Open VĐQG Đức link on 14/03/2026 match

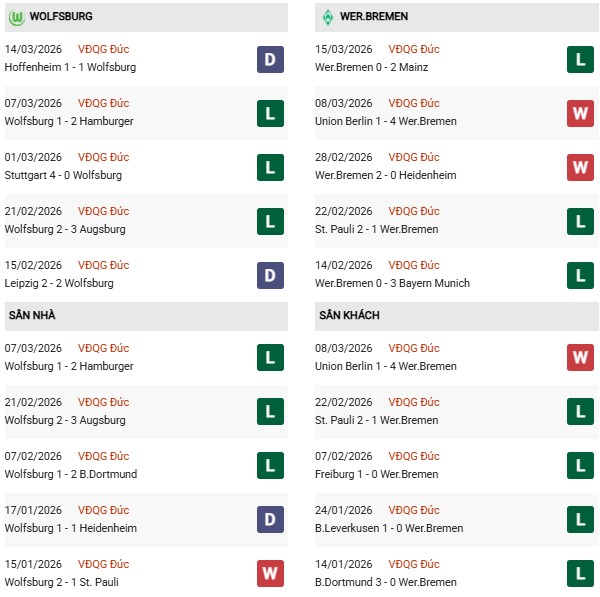pos(105,49)
